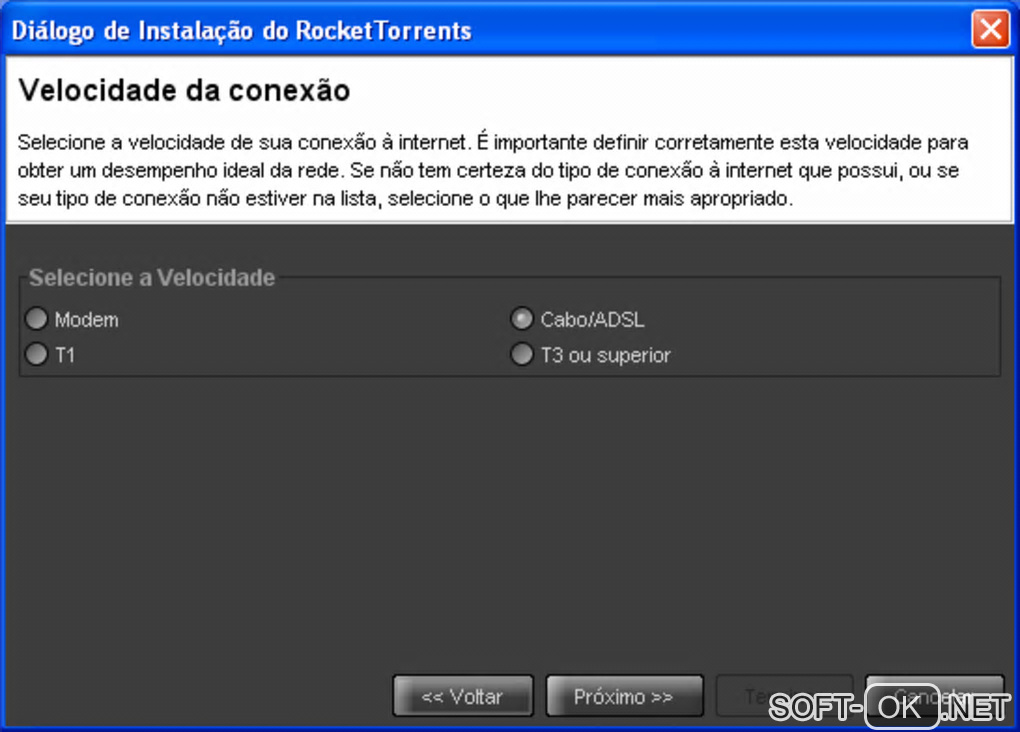The width and height of the screenshot is (1020, 732).
Task: Click the SOFT-OK.NET watermark logo
Action: click(x=889, y=707)
